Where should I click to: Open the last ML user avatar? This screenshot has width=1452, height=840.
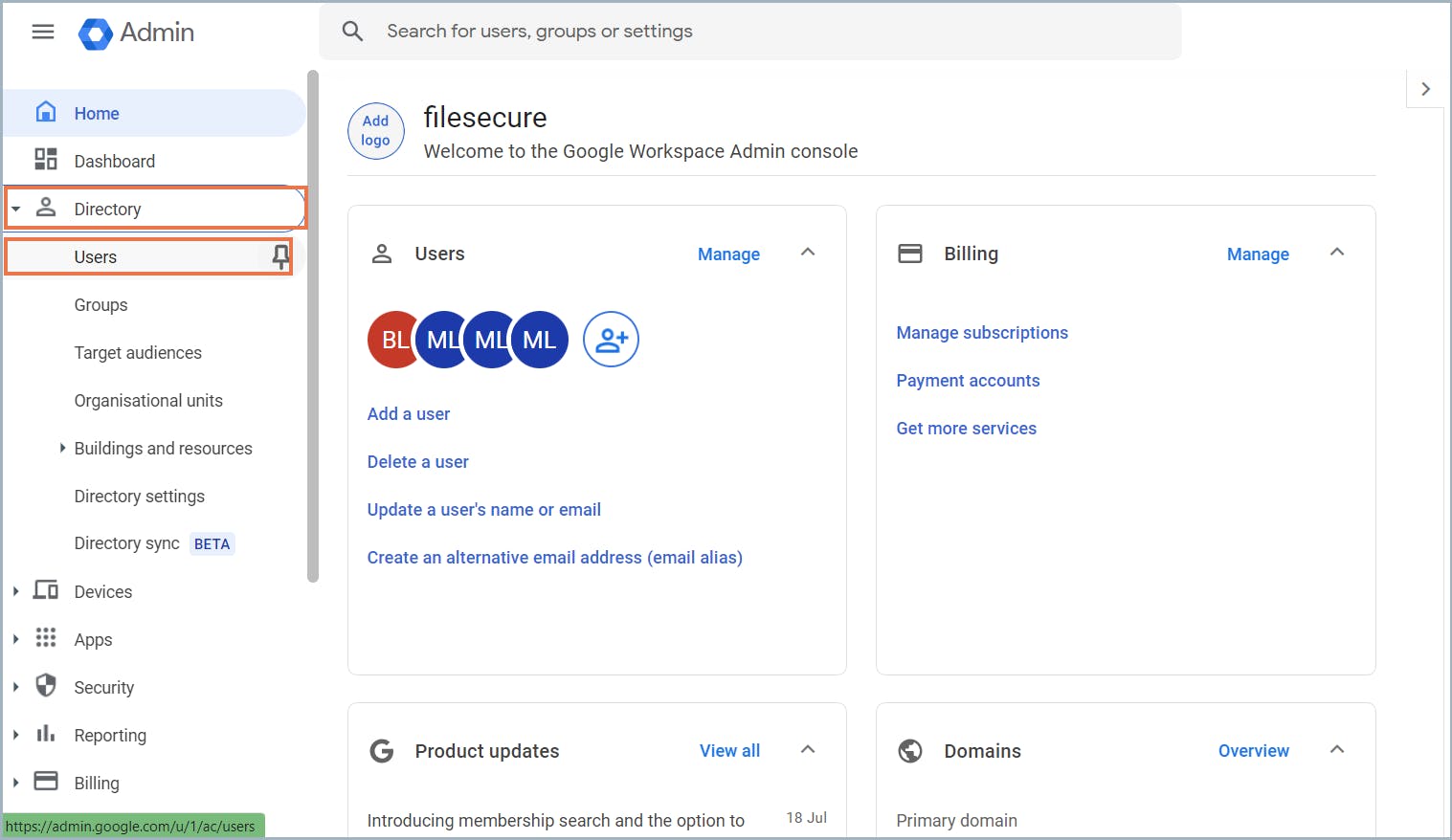point(540,340)
